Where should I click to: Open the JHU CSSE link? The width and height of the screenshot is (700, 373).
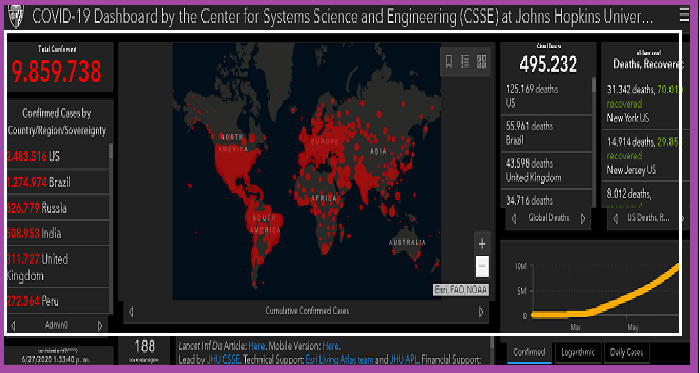(x=224, y=359)
